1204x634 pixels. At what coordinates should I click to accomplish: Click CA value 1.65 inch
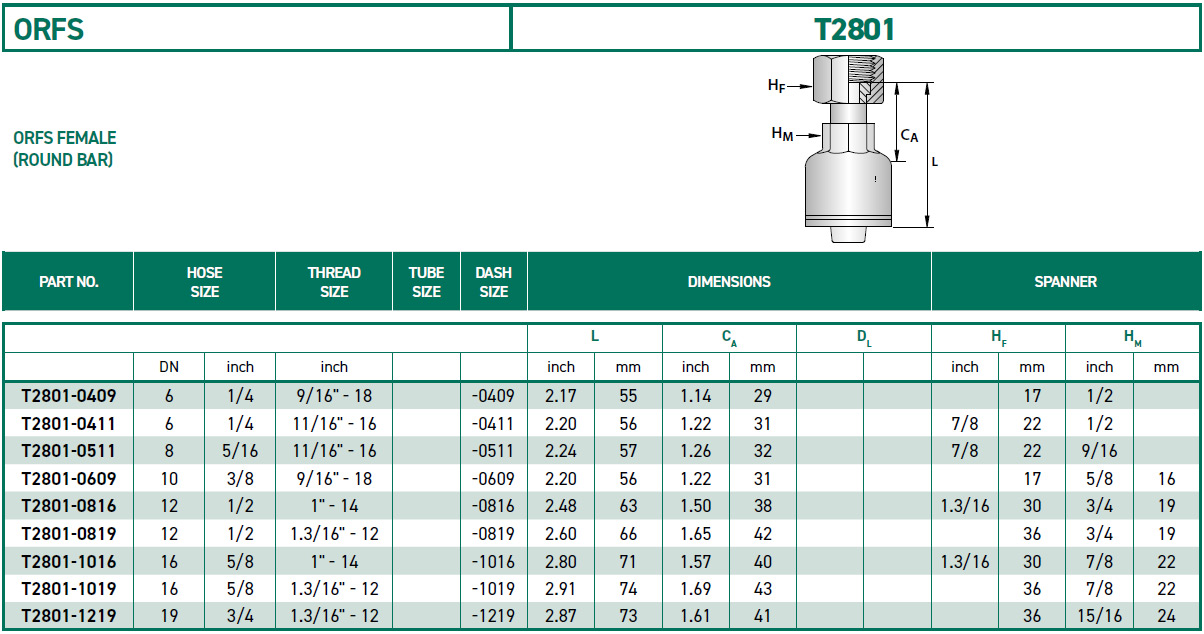696,534
